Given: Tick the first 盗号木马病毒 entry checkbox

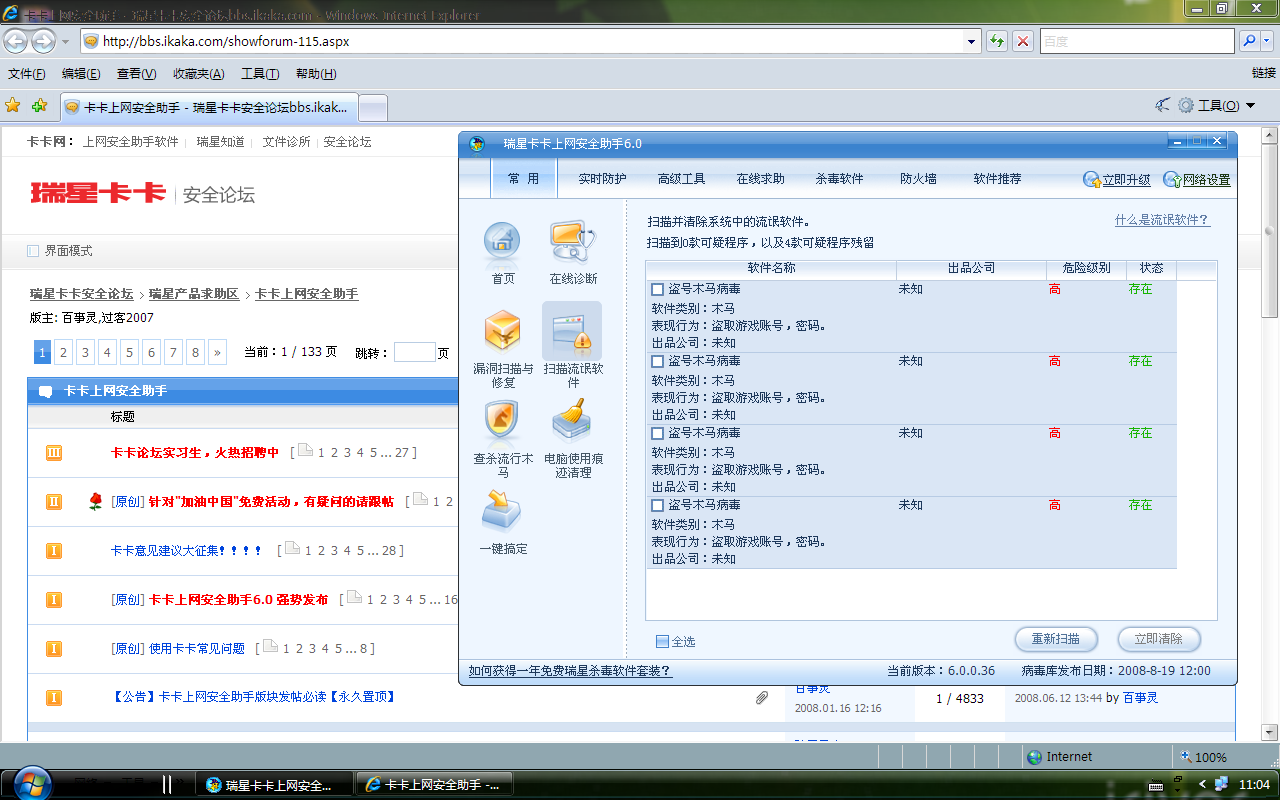Looking at the screenshot, I should pyautogui.click(x=658, y=289).
